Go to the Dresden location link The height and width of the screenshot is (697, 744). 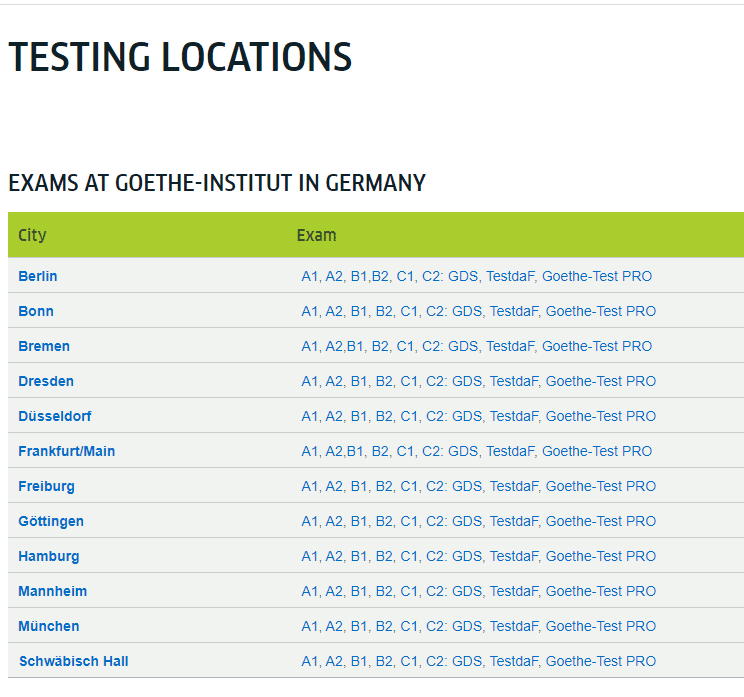click(46, 381)
